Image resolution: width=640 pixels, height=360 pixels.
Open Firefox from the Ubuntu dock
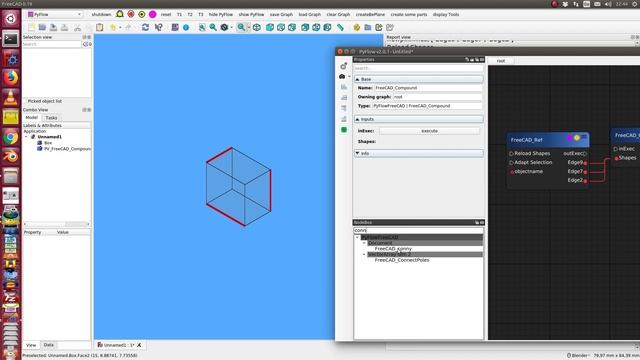click(x=10, y=78)
